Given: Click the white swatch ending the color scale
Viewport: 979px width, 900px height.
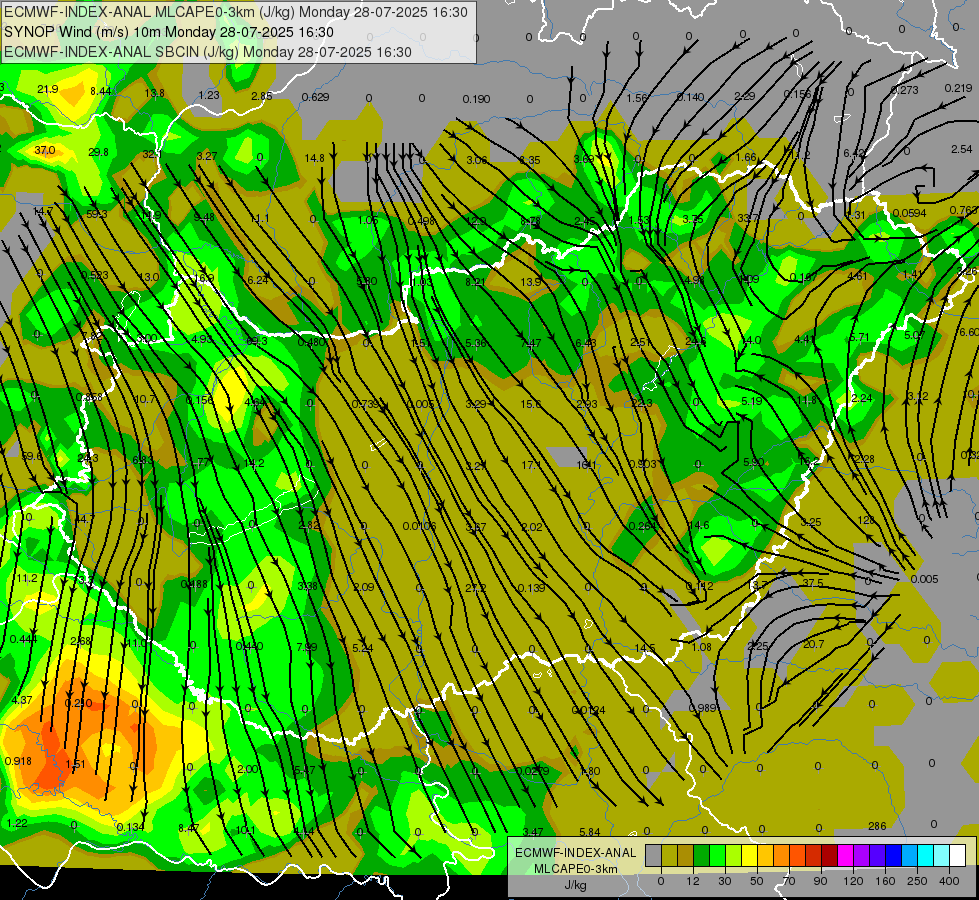Looking at the screenshot, I should click(957, 855).
